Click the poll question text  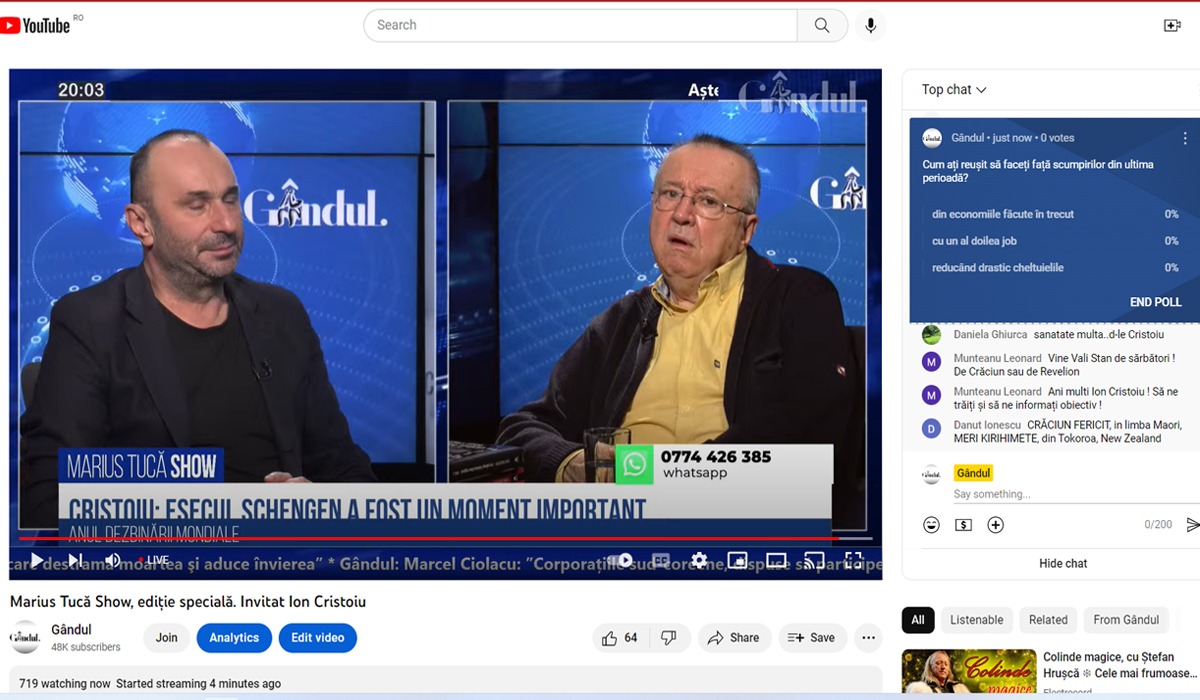pos(1038,171)
